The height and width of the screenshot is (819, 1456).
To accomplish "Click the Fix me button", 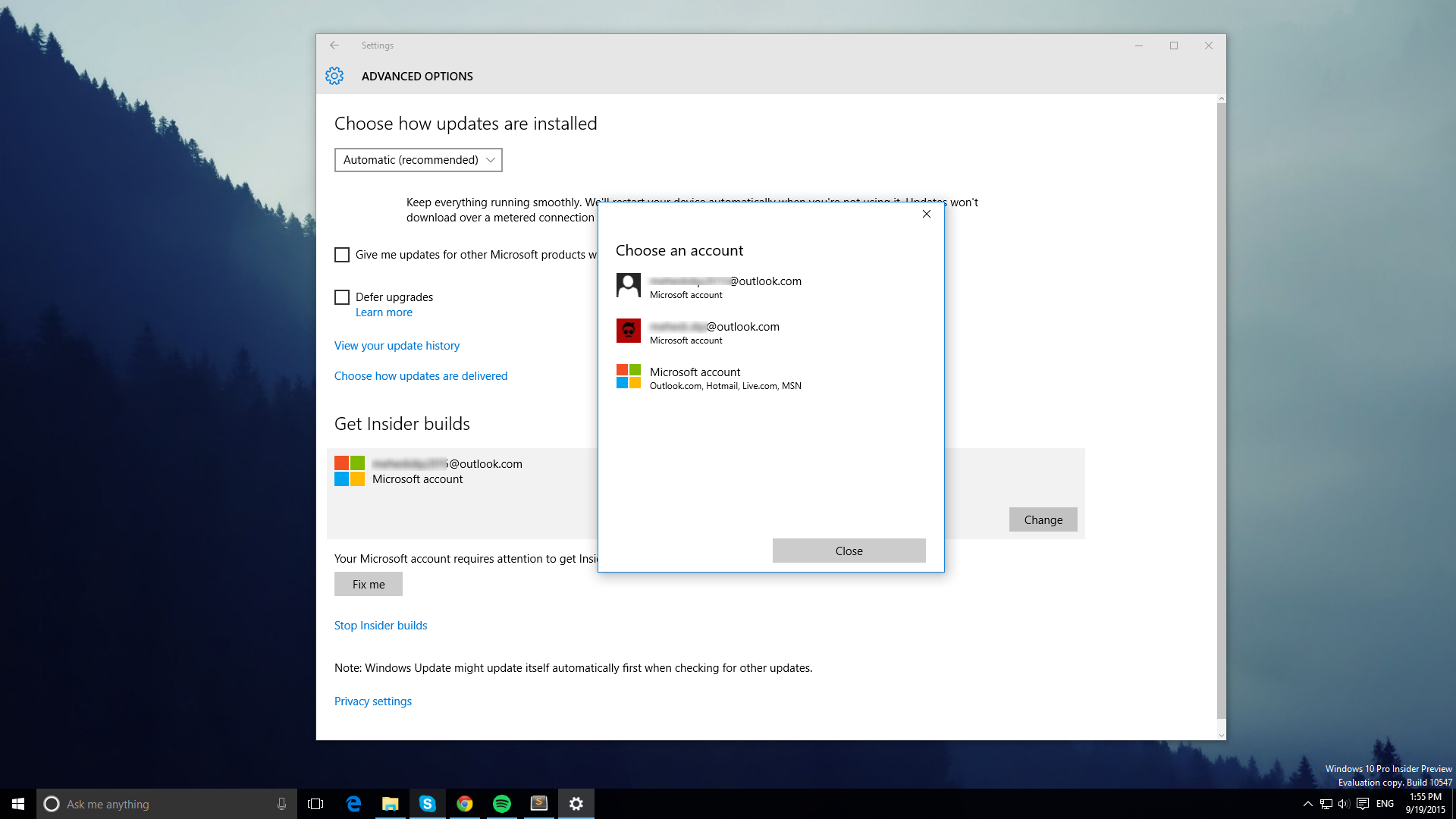I will [x=369, y=584].
